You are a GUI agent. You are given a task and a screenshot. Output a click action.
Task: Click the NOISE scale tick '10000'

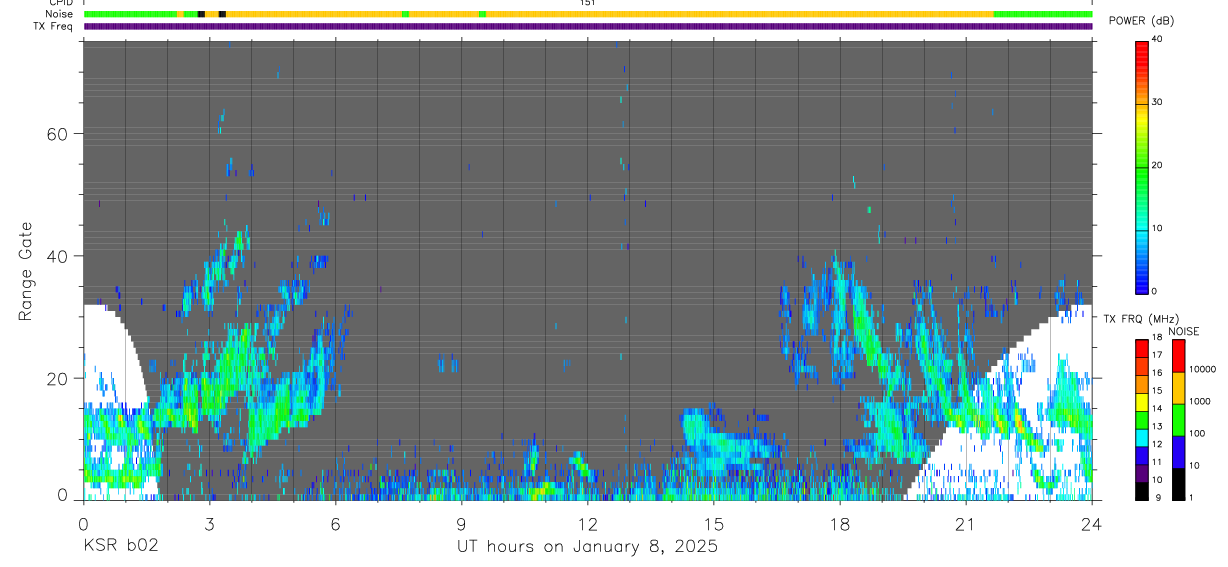point(1202,369)
